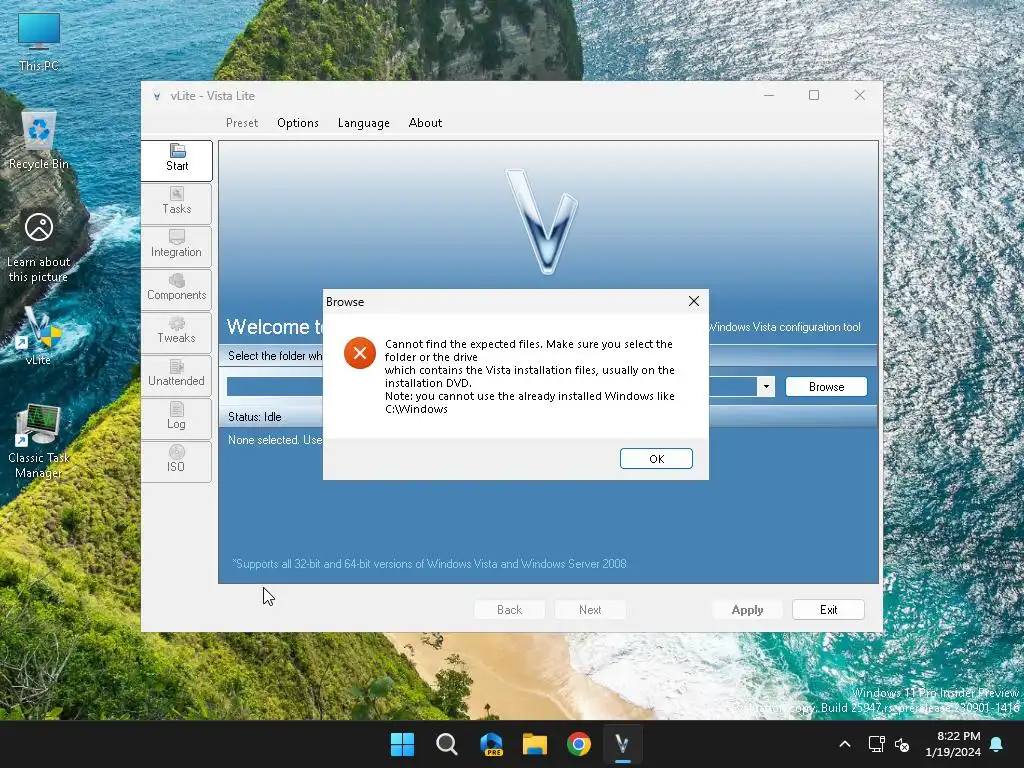Click the vLite icon in title bar
1024x768 pixels.
coord(157,96)
